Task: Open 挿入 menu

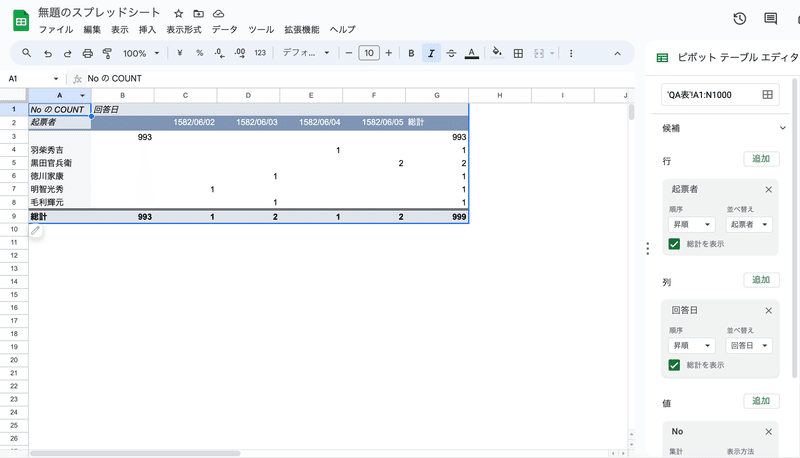Action: (x=147, y=30)
